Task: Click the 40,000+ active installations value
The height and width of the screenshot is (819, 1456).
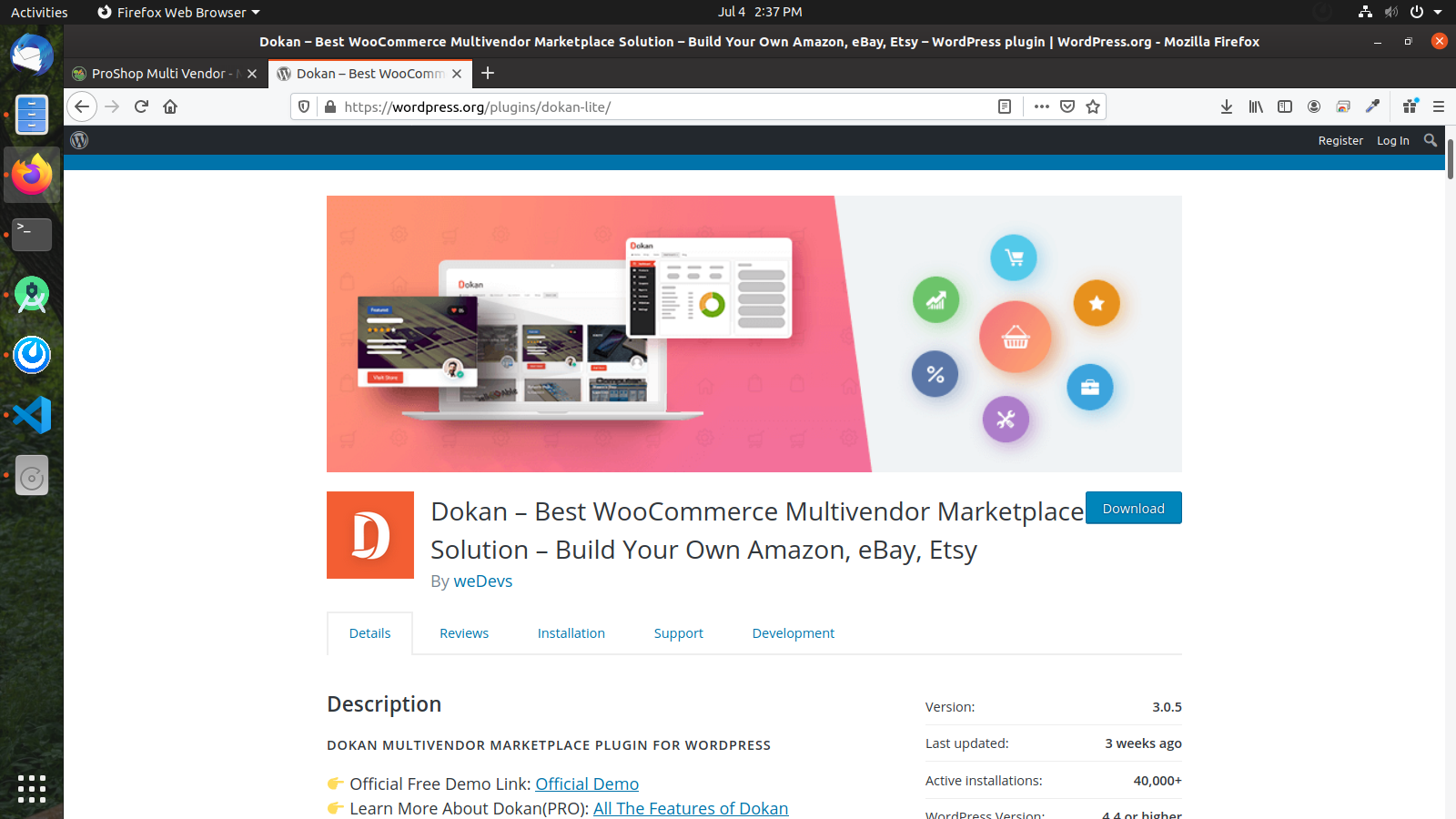Action: point(1158,781)
